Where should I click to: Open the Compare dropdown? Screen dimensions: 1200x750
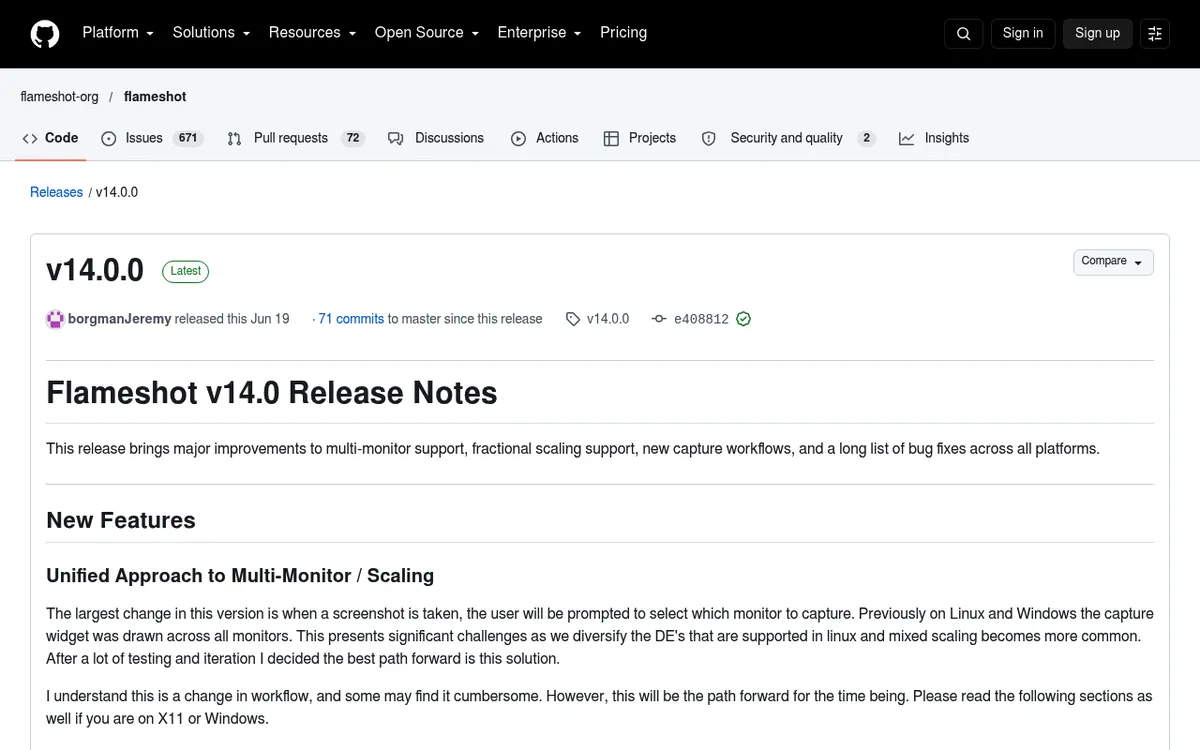1113,262
